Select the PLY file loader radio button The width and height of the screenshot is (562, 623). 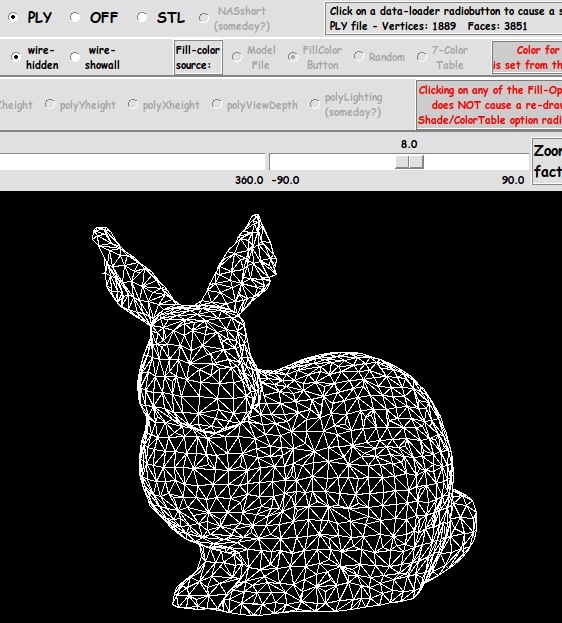coord(13,17)
